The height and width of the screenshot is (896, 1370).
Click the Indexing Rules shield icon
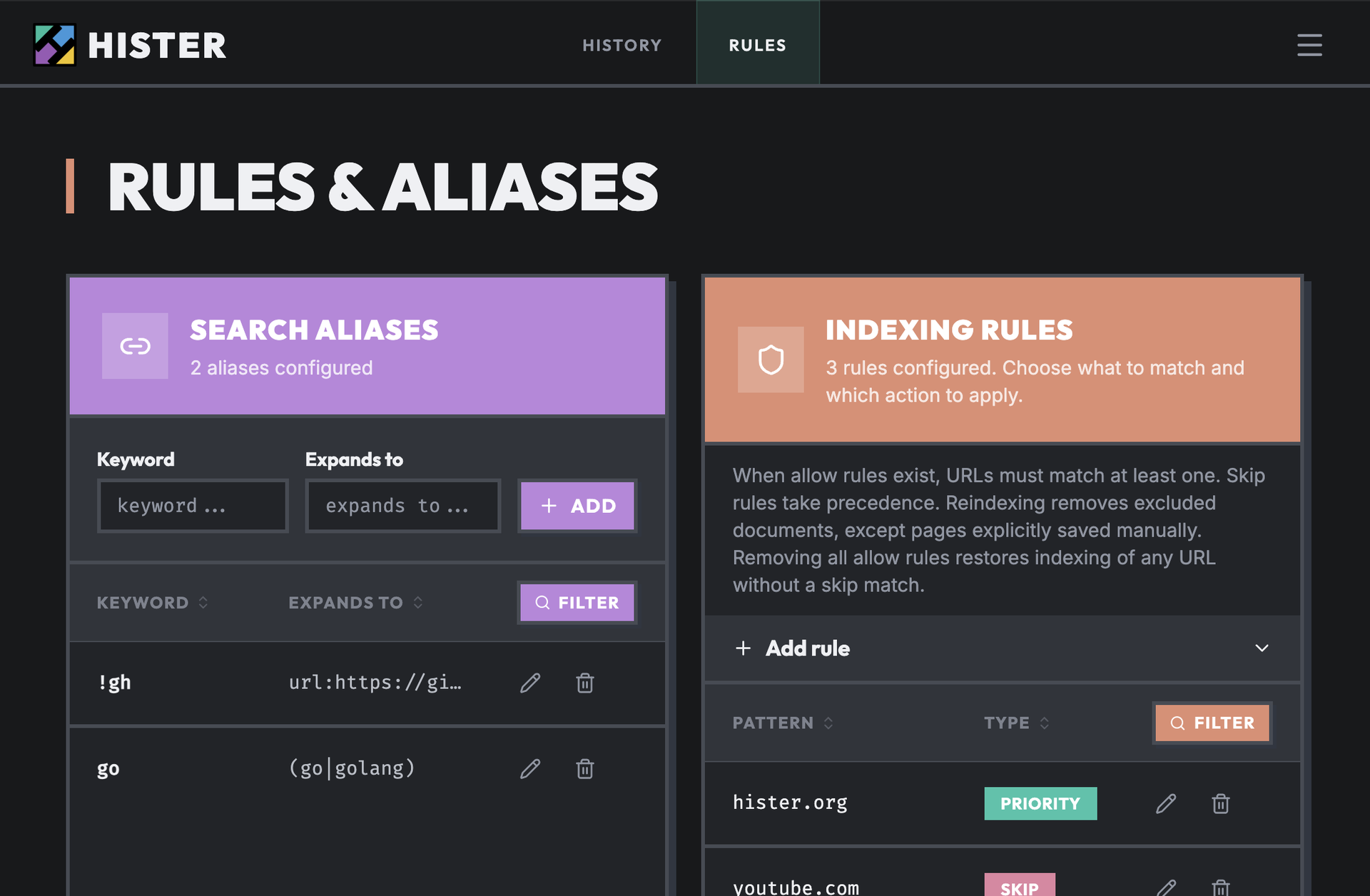tap(771, 360)
